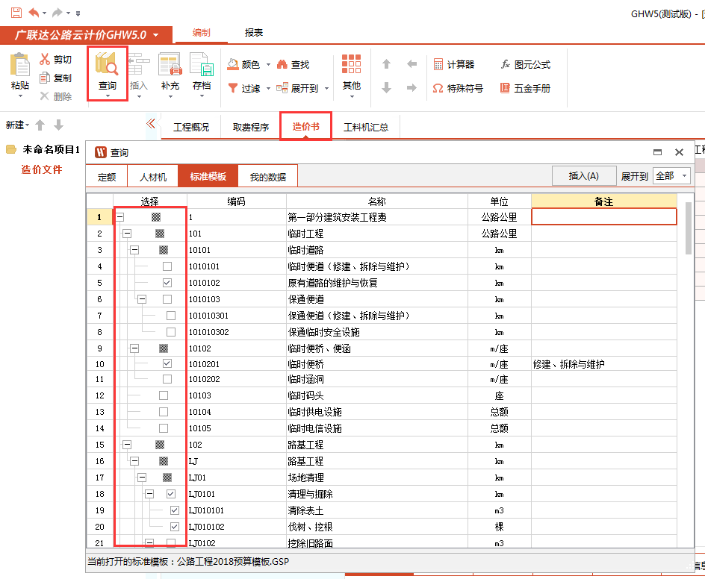Check the 临时码头 row checkbox
The height and width of the screenshot is (588, 714).
click(x=163, y=396)
